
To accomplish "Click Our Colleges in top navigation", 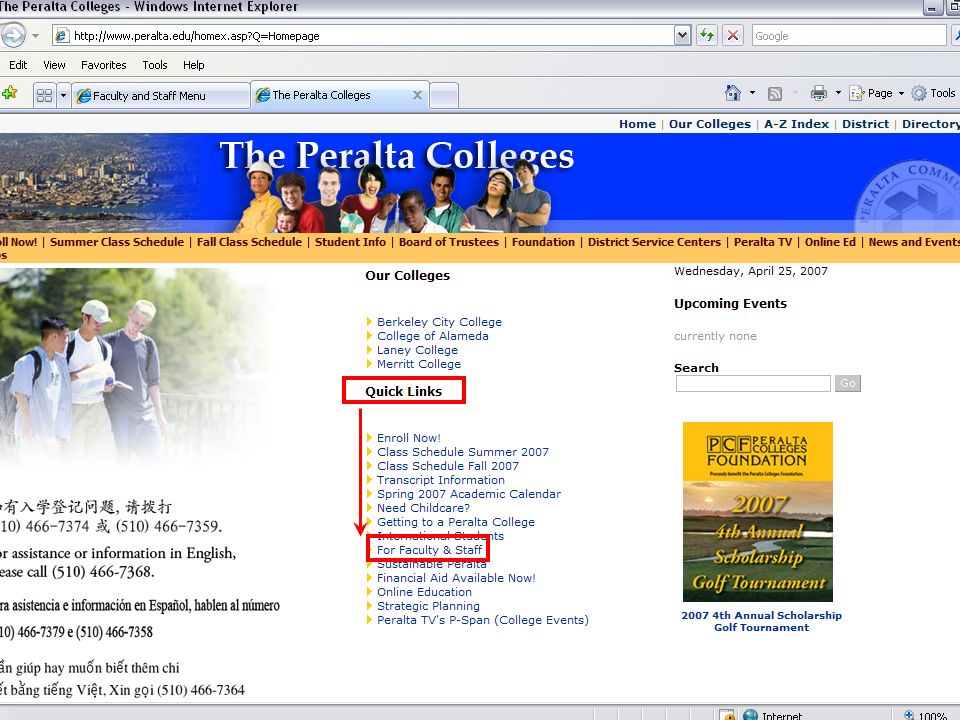I will pyautogui.click(x=710, y=124).
